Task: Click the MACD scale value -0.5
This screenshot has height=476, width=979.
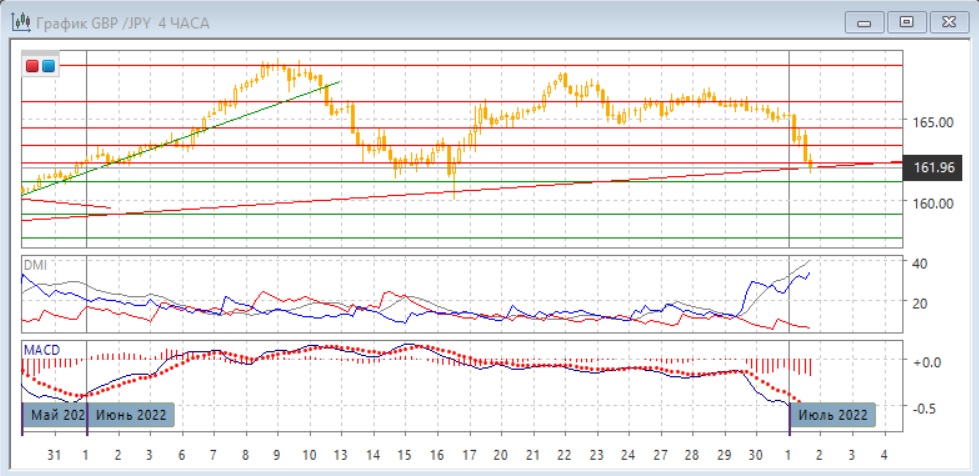Action: pyautogui.click(x=927, y=407)
